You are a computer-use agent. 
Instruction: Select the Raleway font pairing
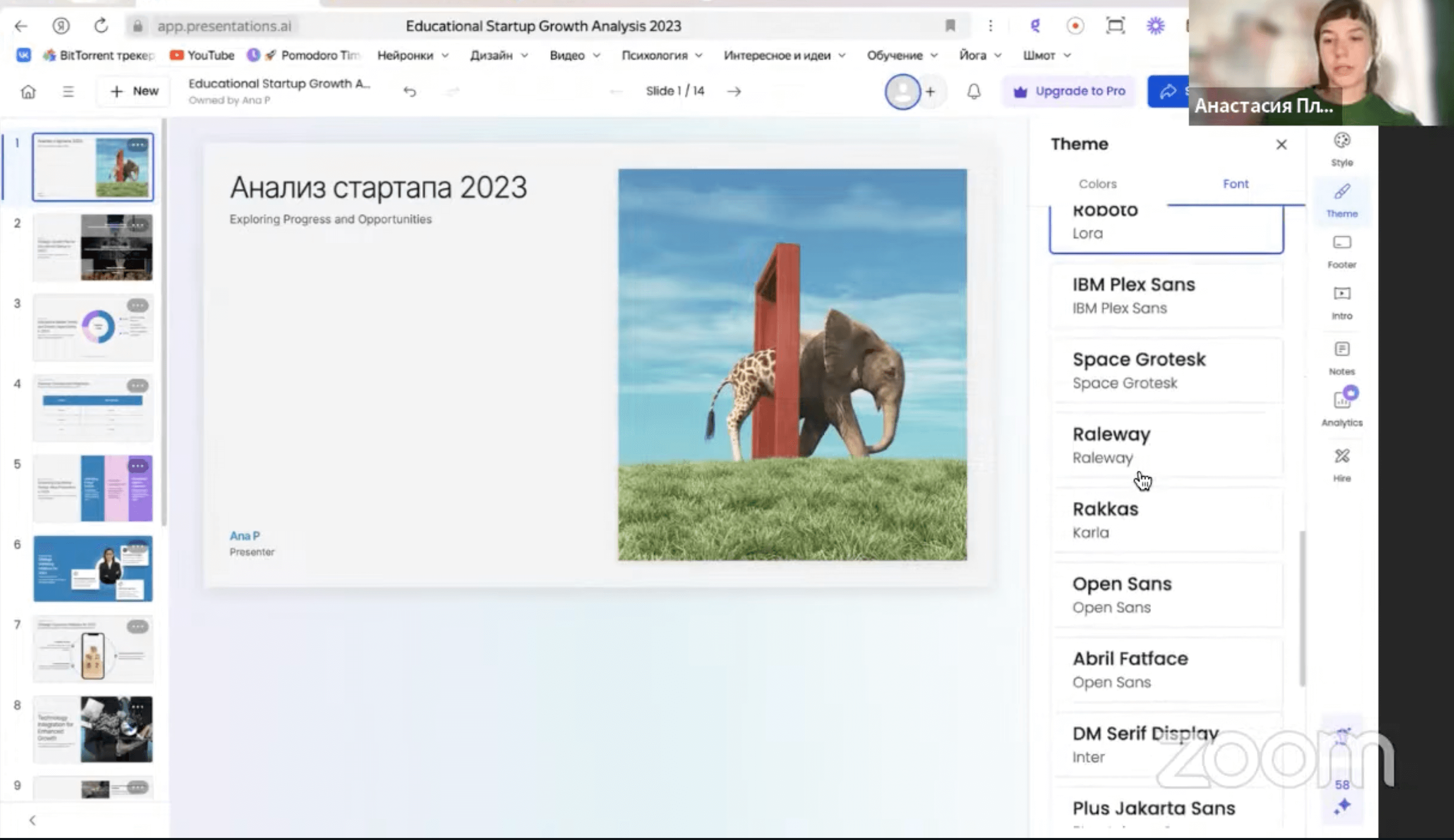[1165, 445]
